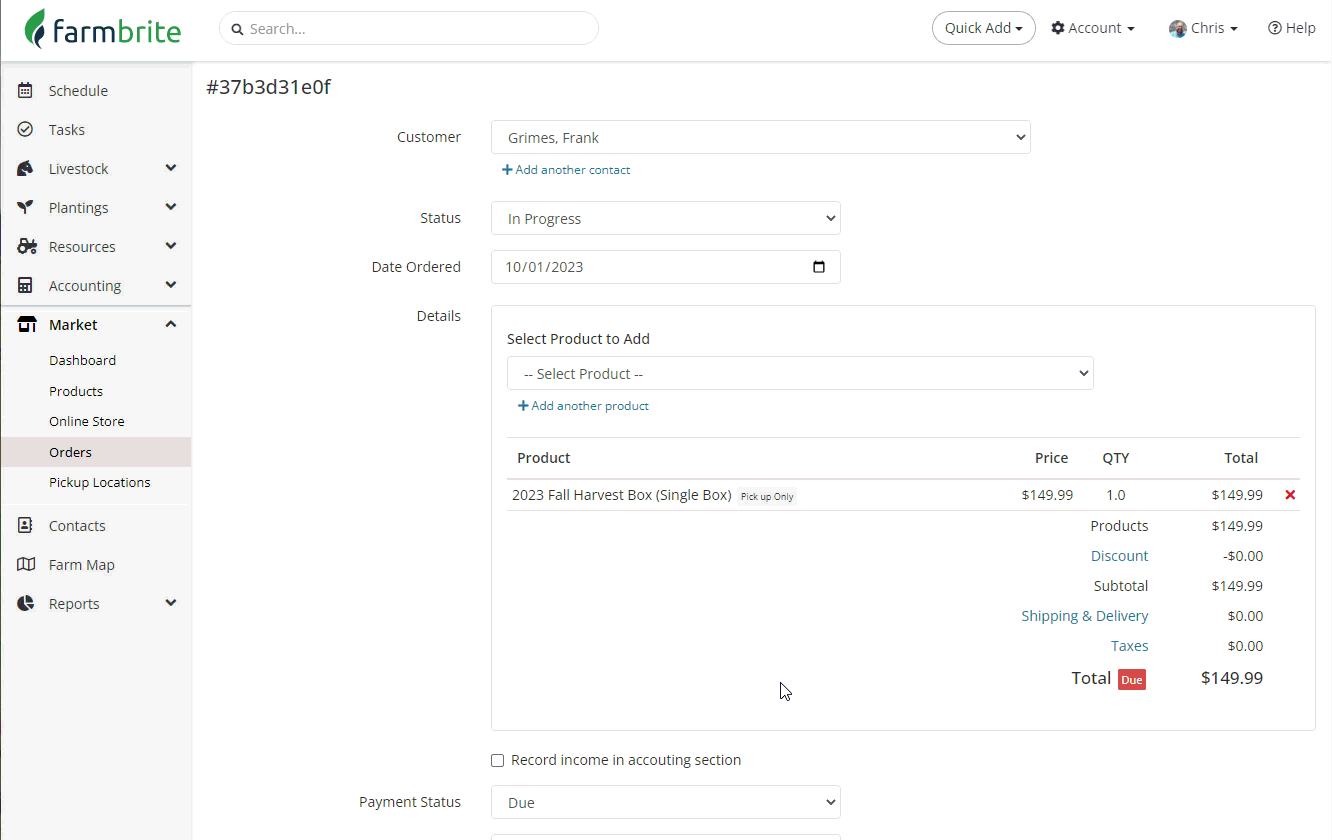The width and height of the screenshot is (1332, 840).
Task: Open the Select Product dropdown
Action: tap(799, 374)
